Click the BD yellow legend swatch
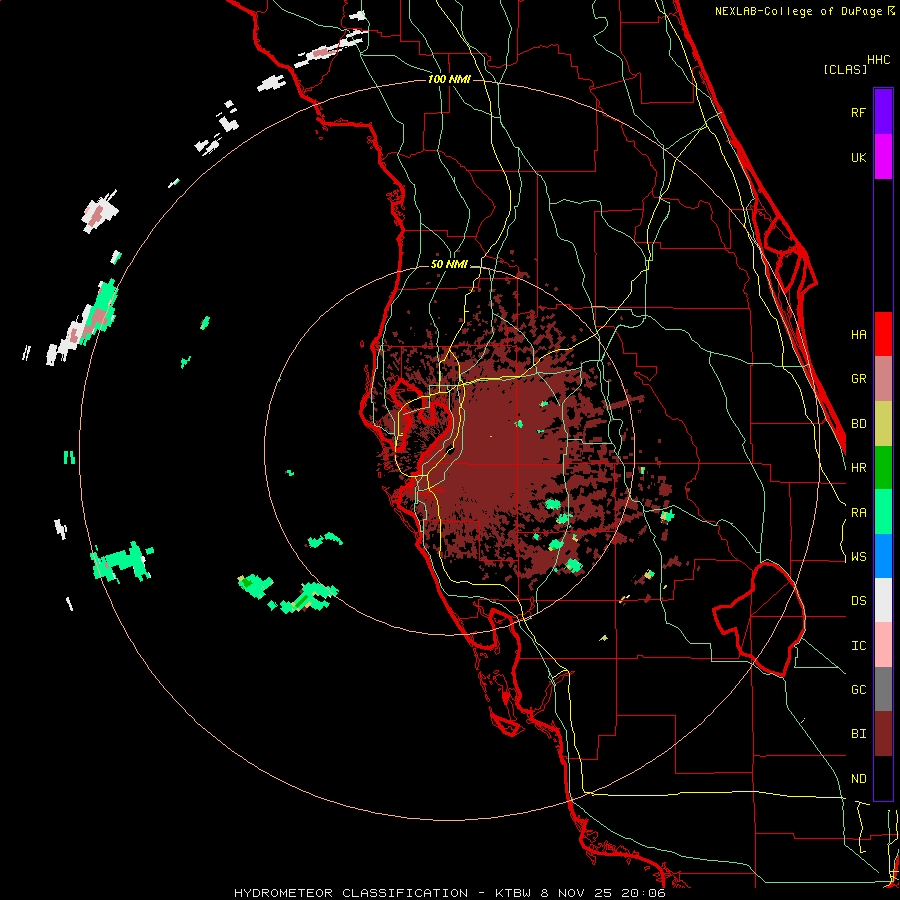The width and height of the screenshot is (900, 900). 883,424
